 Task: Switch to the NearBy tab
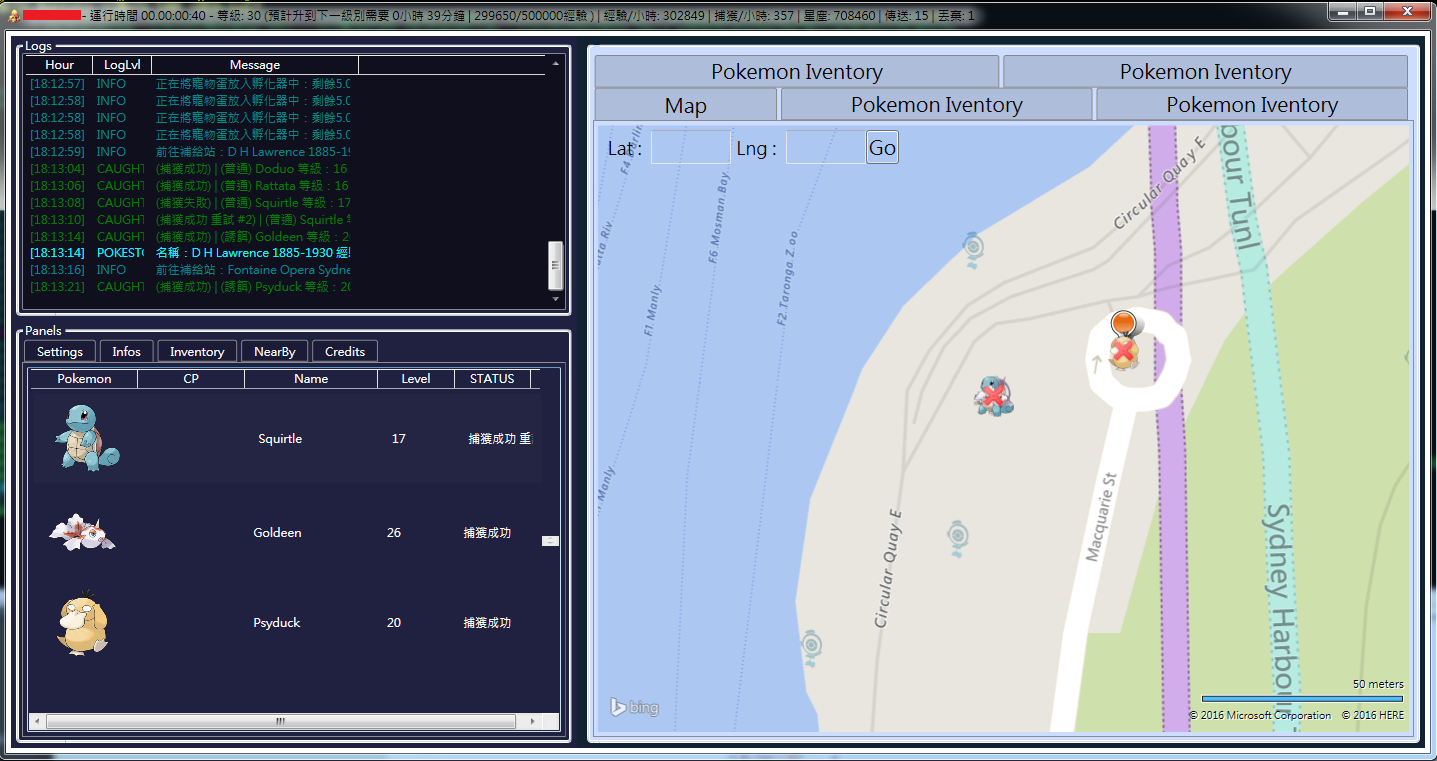(x=274, y=351)
